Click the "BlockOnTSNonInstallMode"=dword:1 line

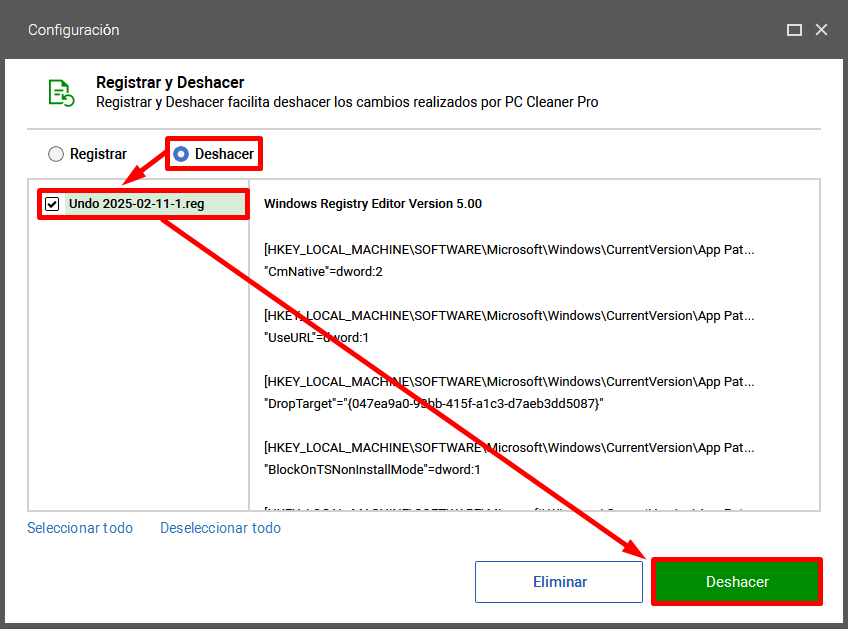coord(372,469)
